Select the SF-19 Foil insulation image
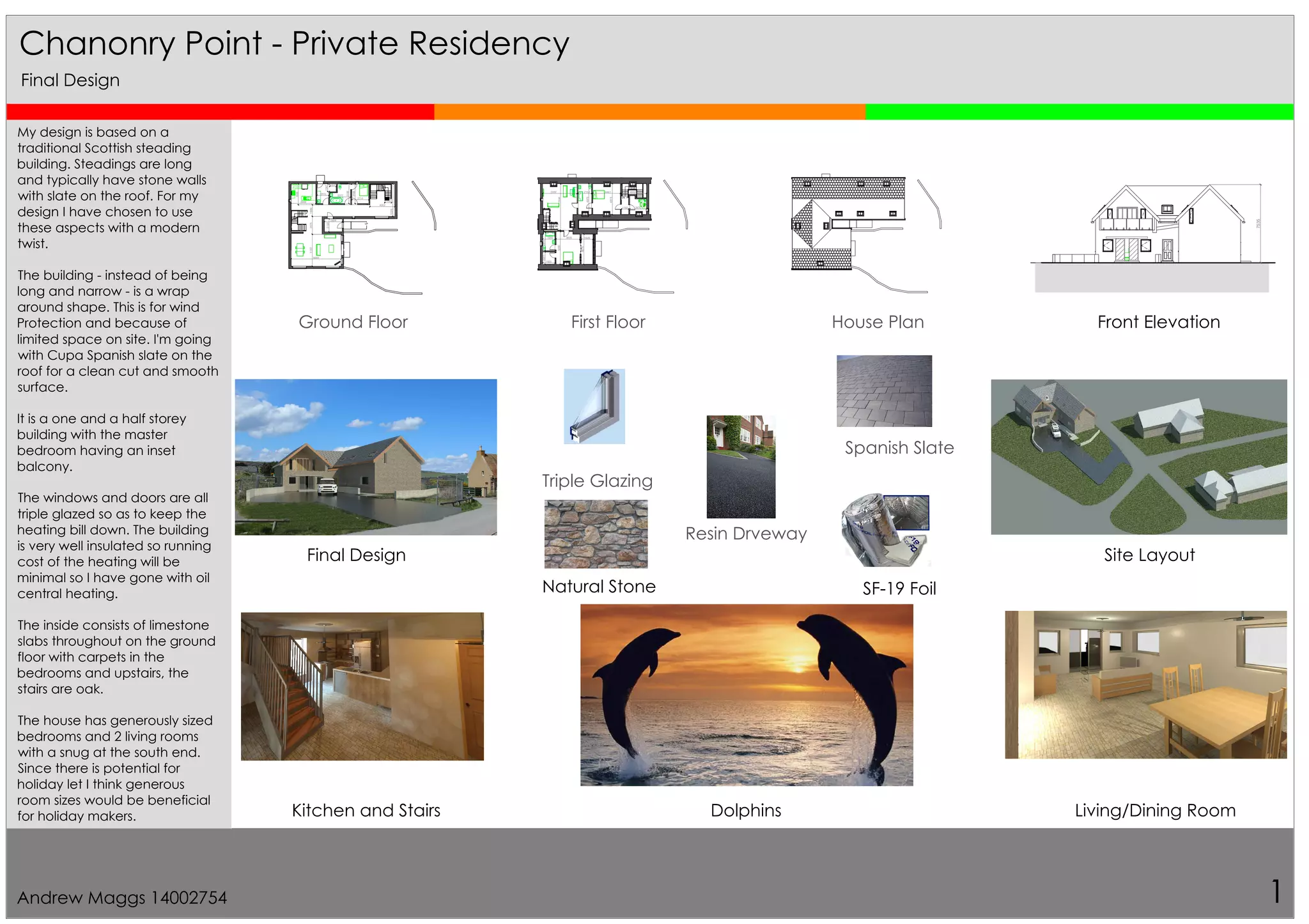 (x=885, y=530)
